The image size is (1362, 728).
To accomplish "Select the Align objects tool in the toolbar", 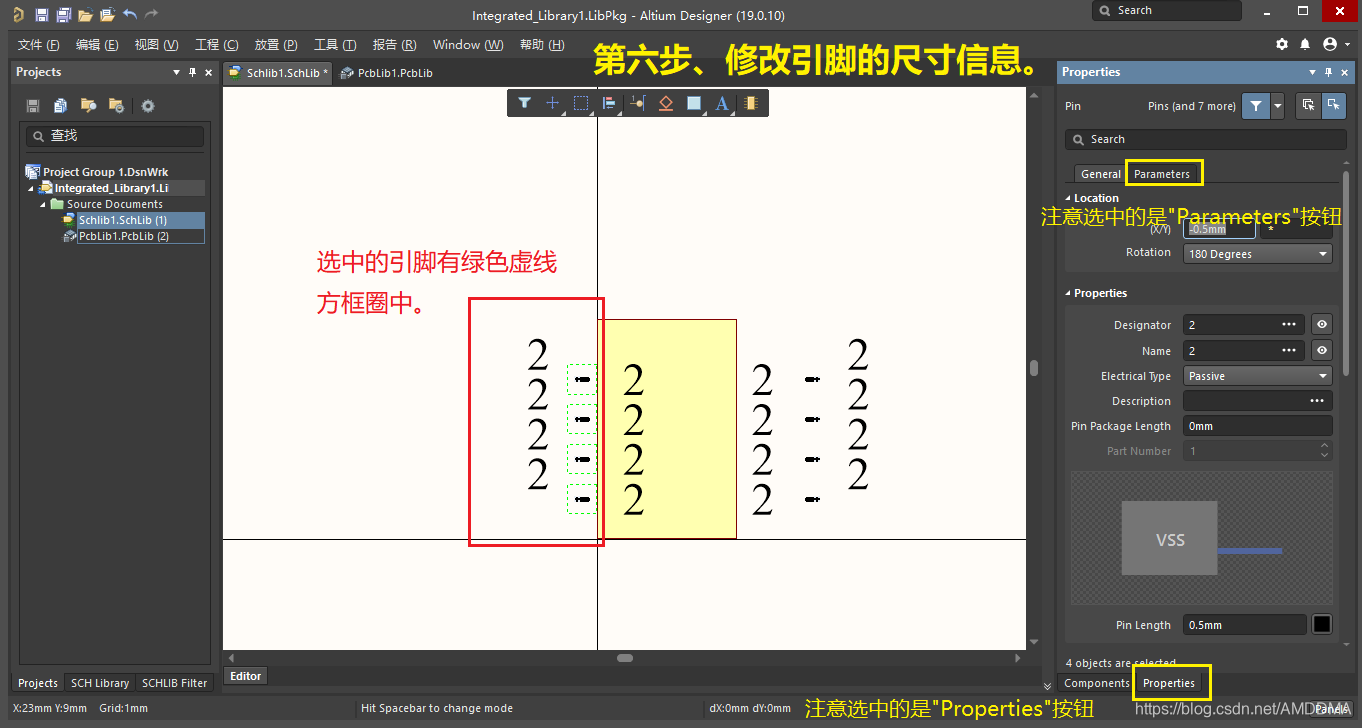I will [x=608, y=103].
